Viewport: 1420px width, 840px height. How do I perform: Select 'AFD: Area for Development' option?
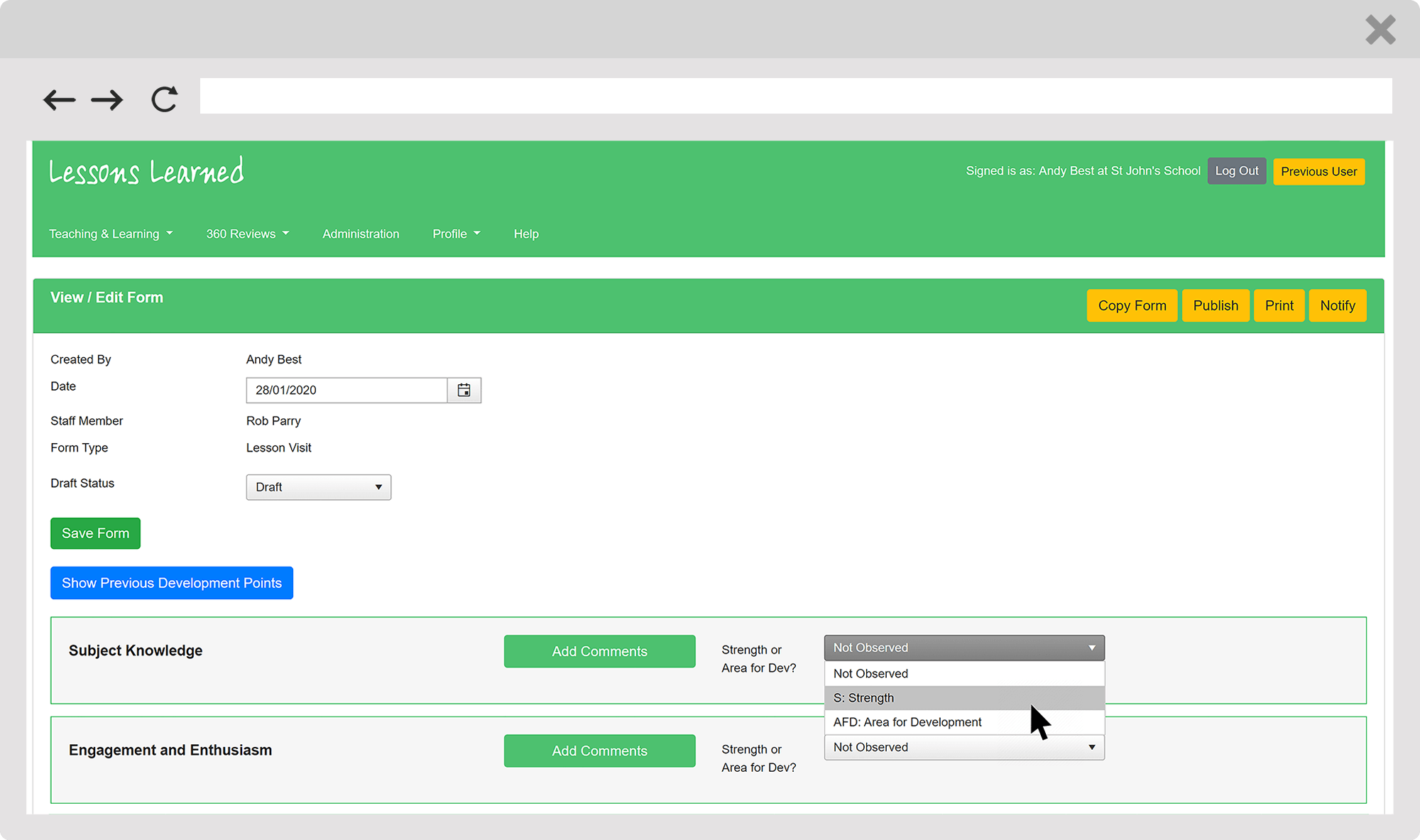(906, 721)
